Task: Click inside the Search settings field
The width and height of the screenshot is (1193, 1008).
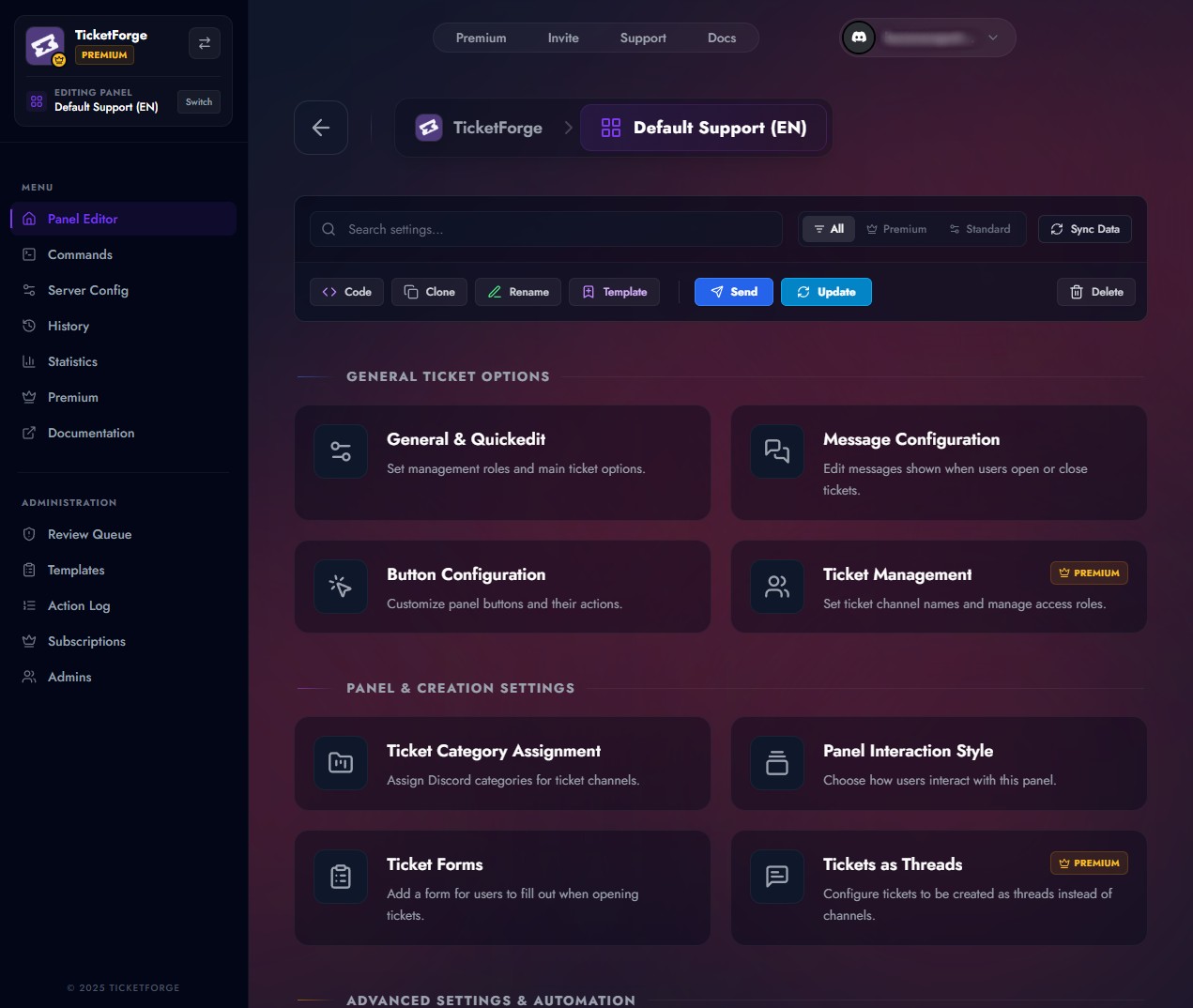Action: [x=545, y=229]
